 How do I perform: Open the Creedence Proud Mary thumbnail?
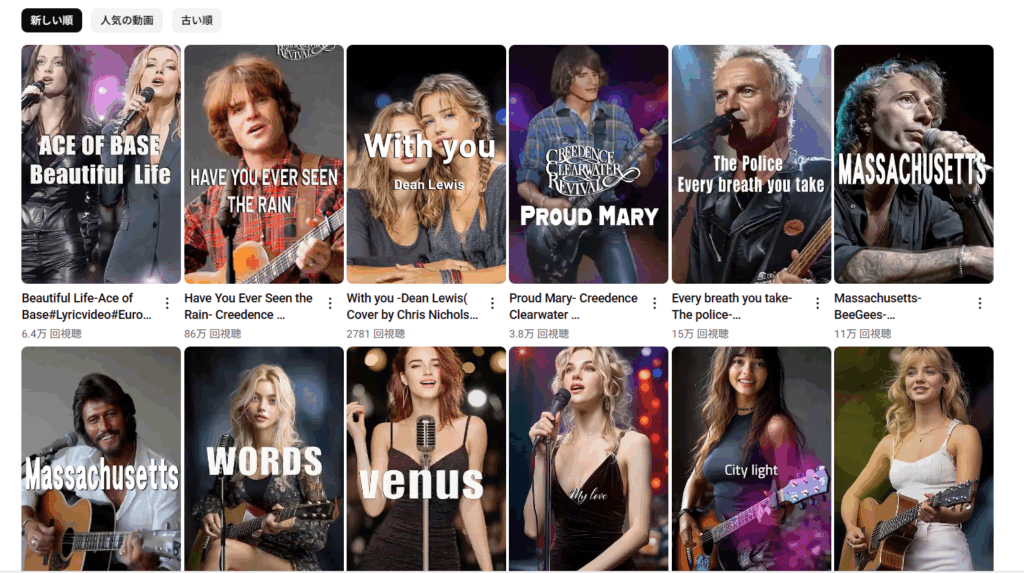pos(589,164)
